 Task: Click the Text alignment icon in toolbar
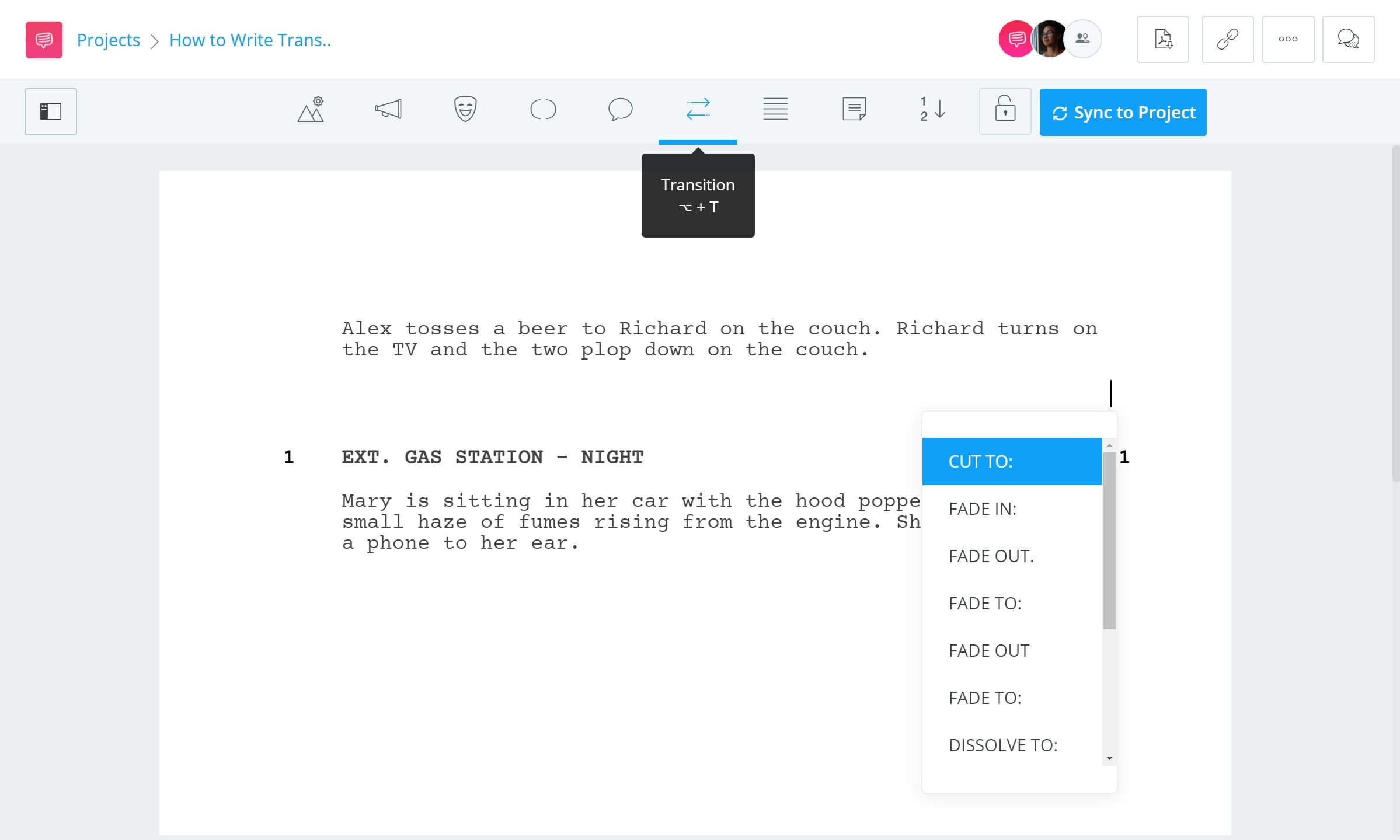click(x=775, y=110)
